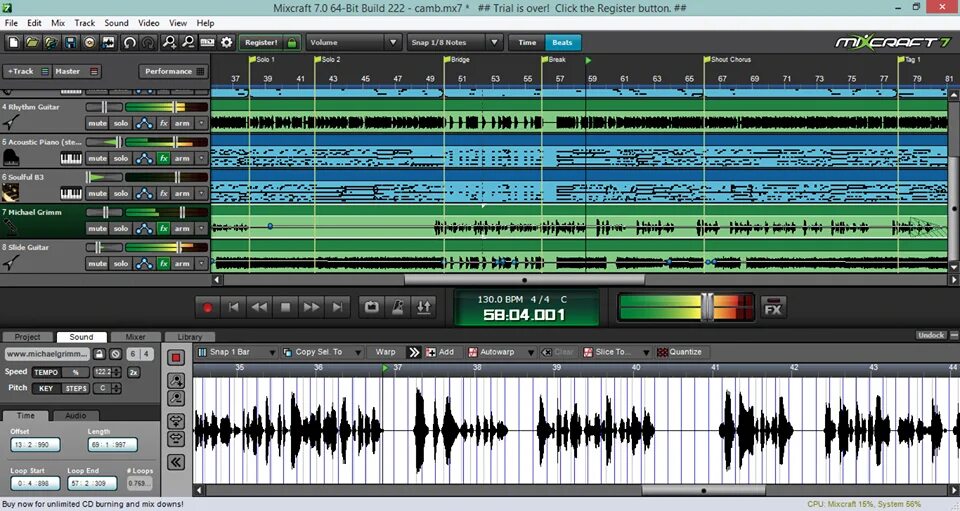
Task: Step the pitch key C value
Action: click(x=116, y=389)
